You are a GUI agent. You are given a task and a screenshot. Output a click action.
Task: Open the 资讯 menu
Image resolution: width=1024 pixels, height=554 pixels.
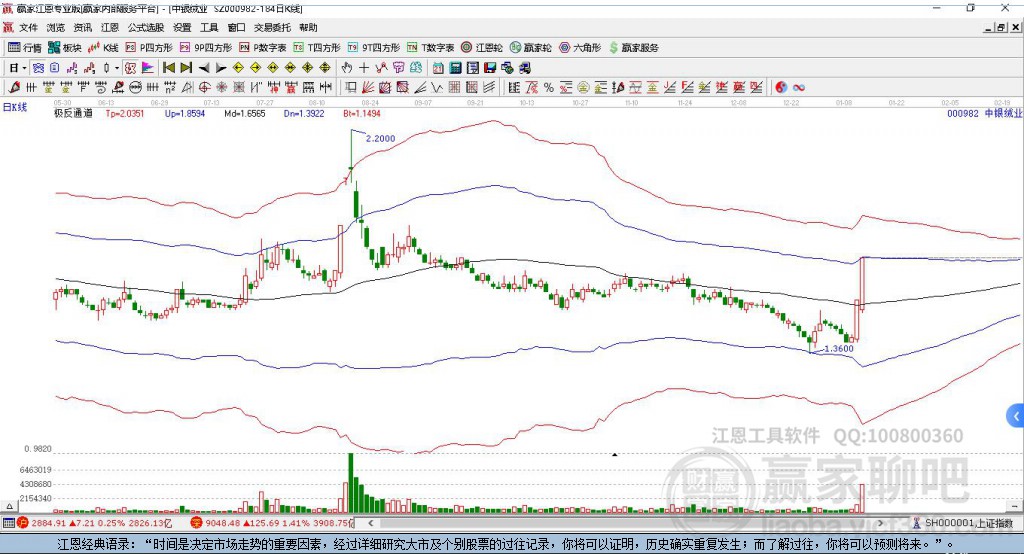tap(82, 27)
